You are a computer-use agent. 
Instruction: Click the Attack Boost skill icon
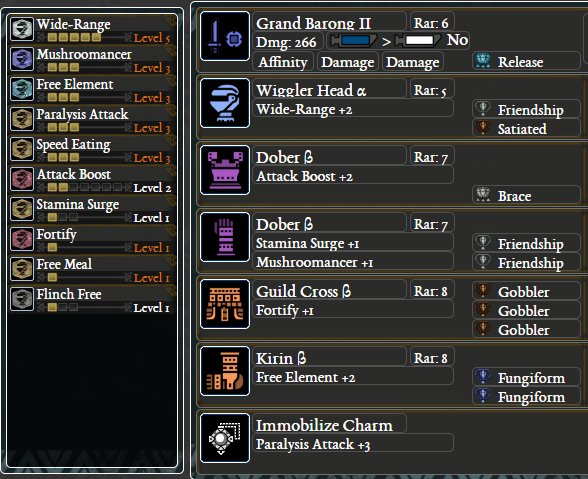pos(22,179)
